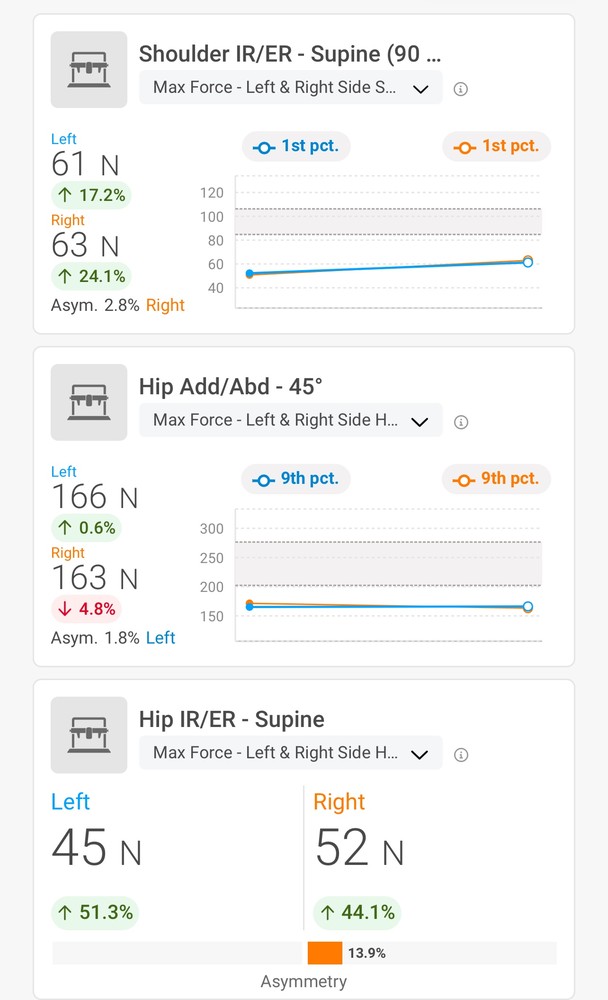Open info icon beside Hip Add/Abd dropdown
608x1000 pixels.
[461, 422]
